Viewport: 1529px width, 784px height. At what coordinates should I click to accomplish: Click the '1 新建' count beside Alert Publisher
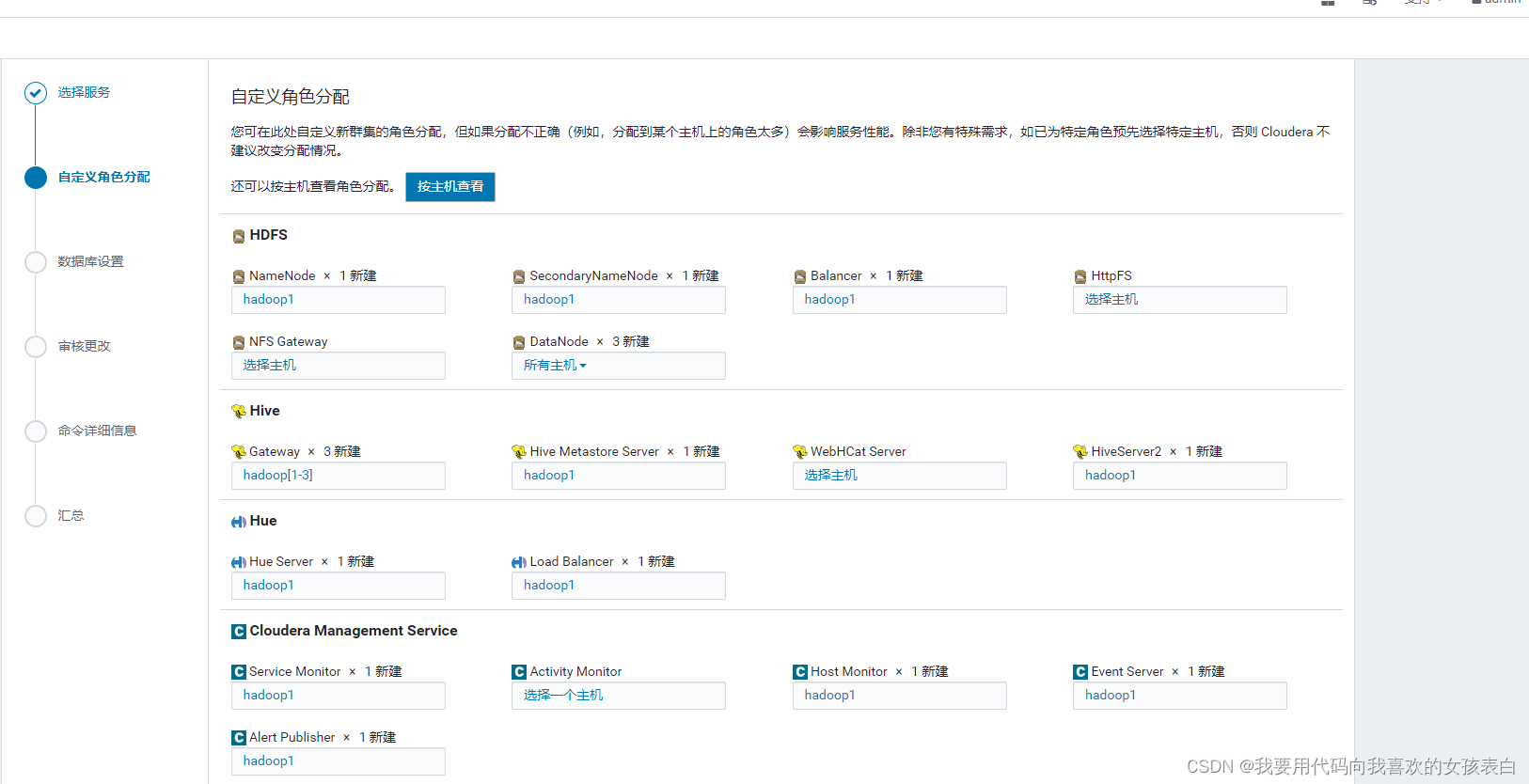coord(377,738)
